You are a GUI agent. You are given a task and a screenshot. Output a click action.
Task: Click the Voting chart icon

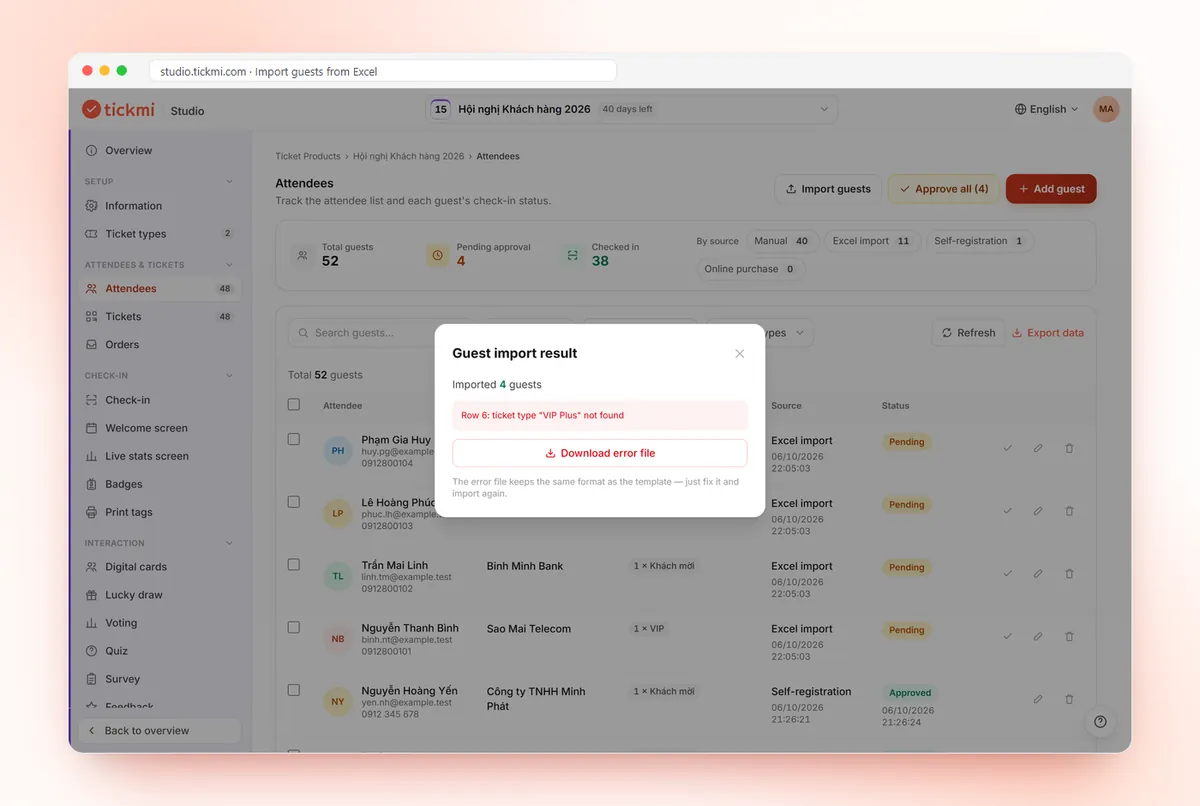92,623
